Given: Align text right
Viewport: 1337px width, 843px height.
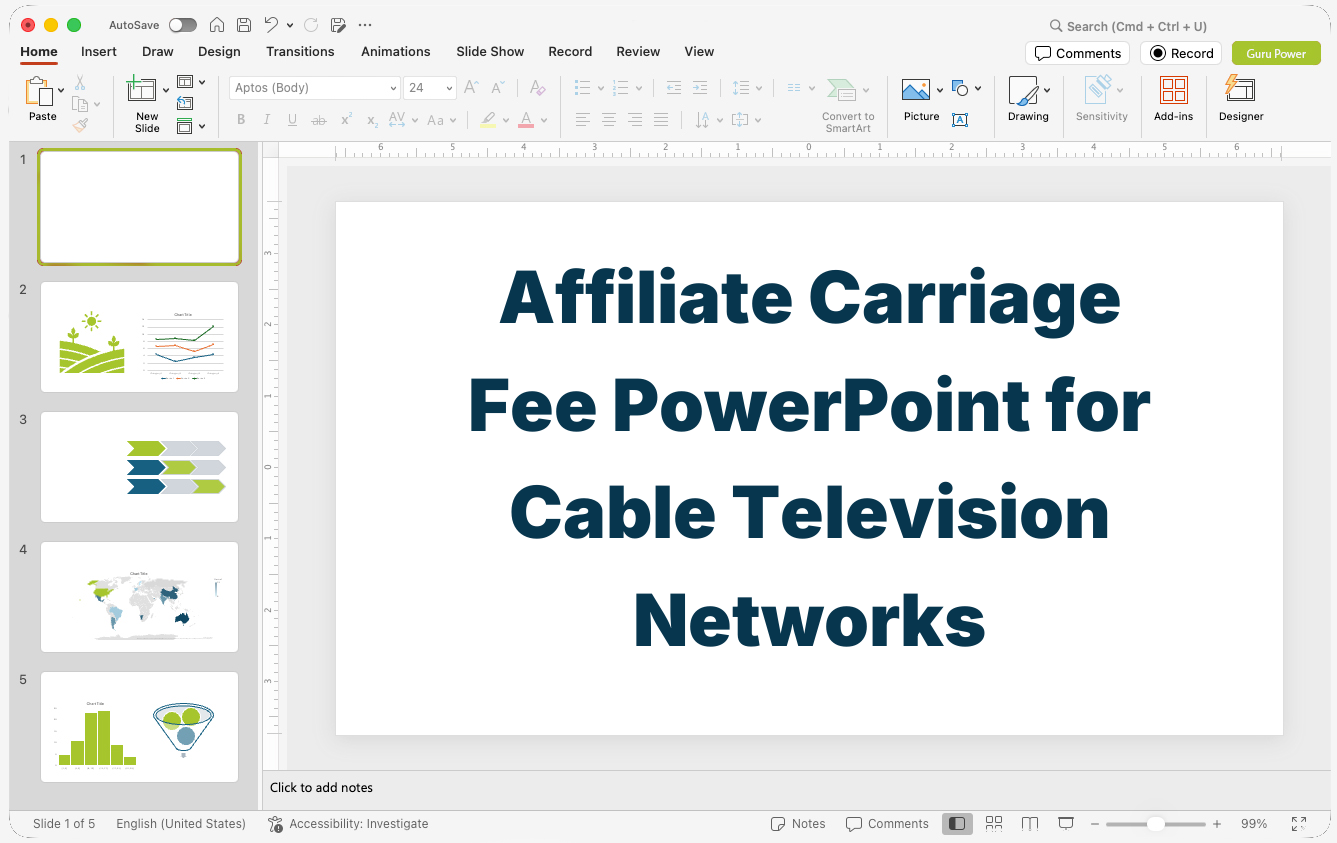Looking at the screenshot, I should (x=635, y=120).
